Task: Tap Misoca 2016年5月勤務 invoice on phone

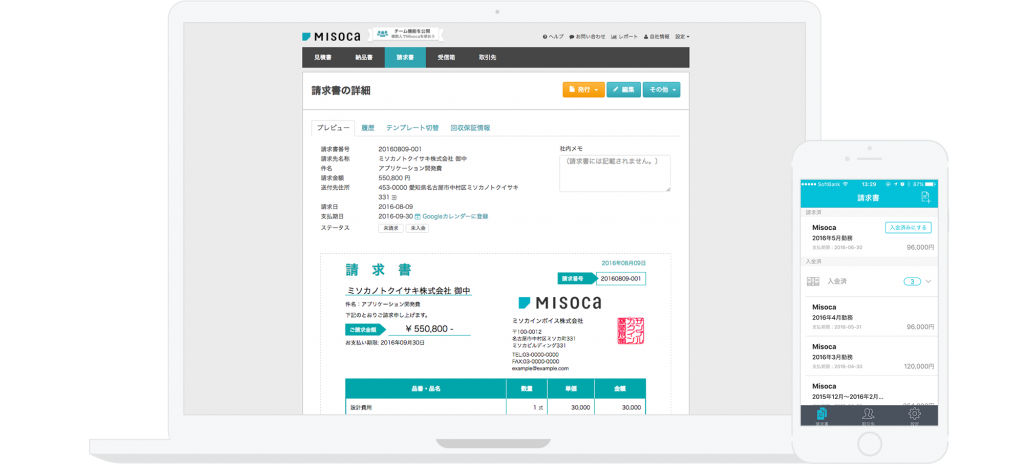Action: point(869,237)
